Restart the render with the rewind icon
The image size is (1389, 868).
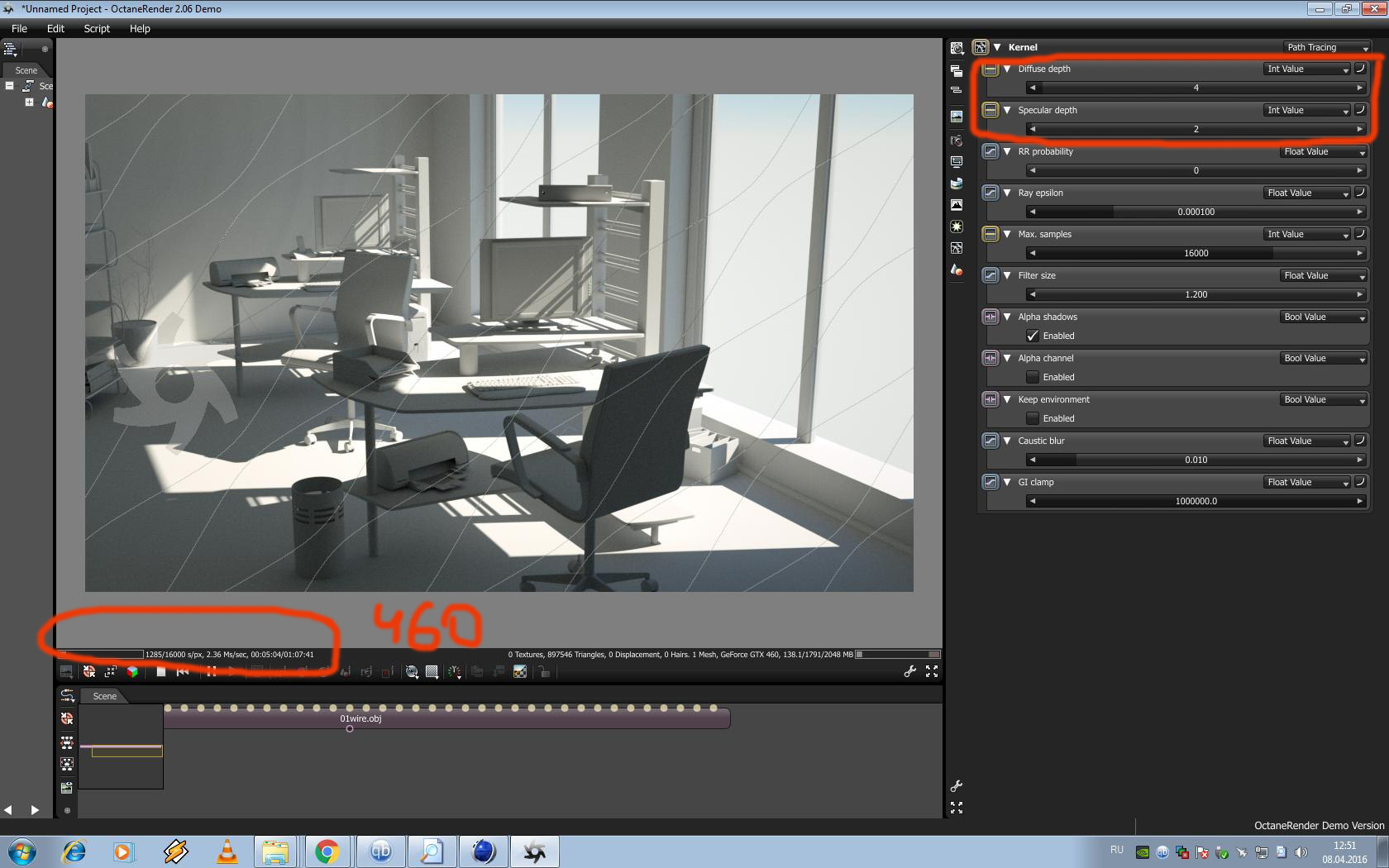(183, 671)
